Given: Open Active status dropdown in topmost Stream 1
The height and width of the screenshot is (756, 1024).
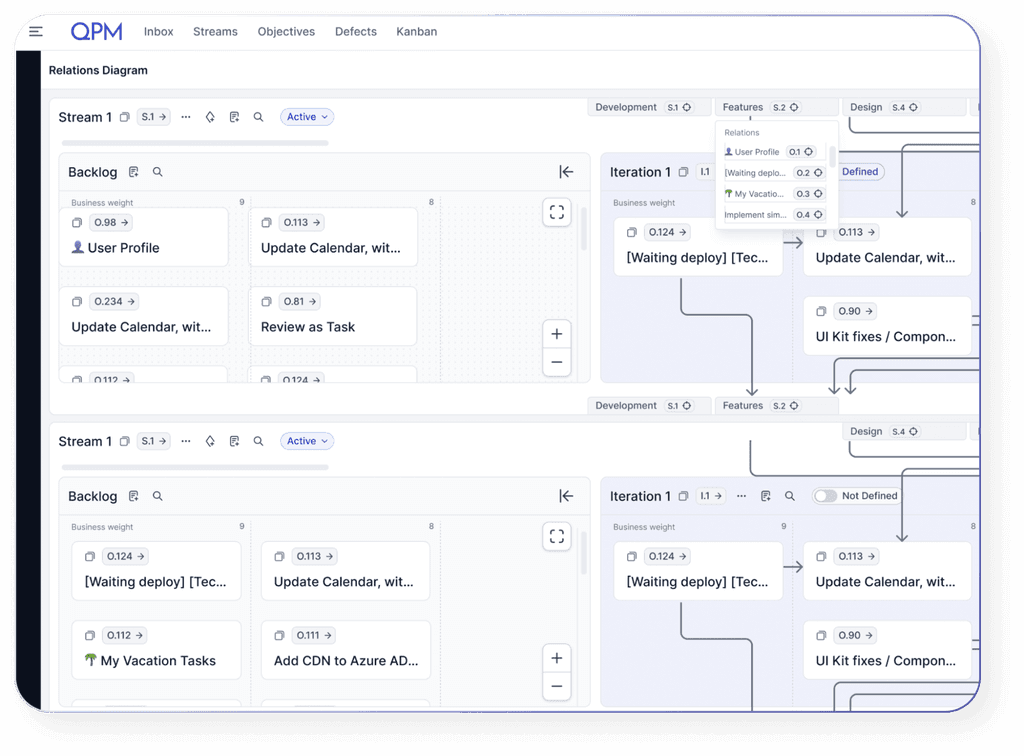Looking at the screenshot, I should [x=307, y=117].
